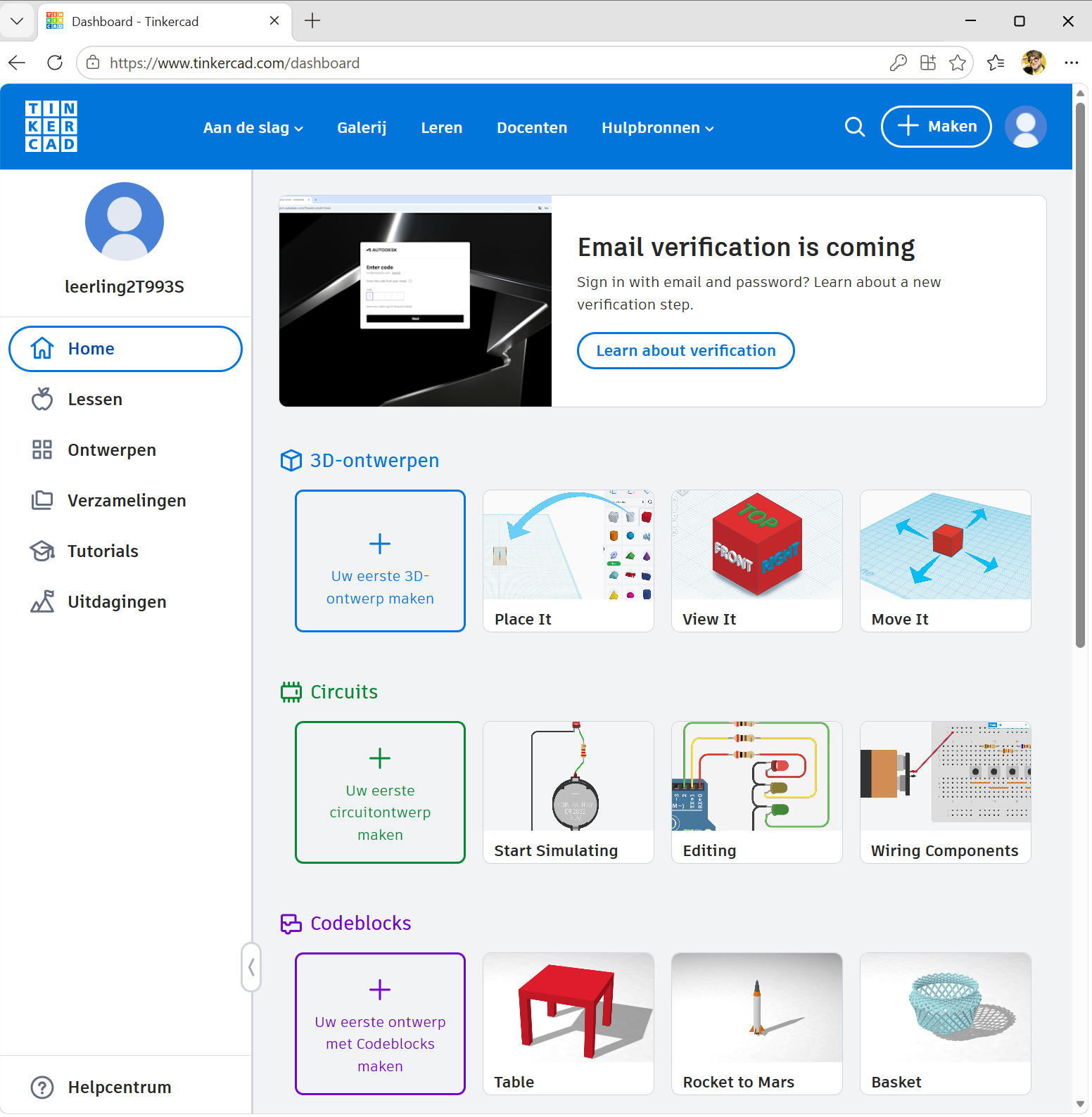Click the Tutorials graduation cap icon
The height and width of the screenshot is (1117, 1092).
[42, 551]
